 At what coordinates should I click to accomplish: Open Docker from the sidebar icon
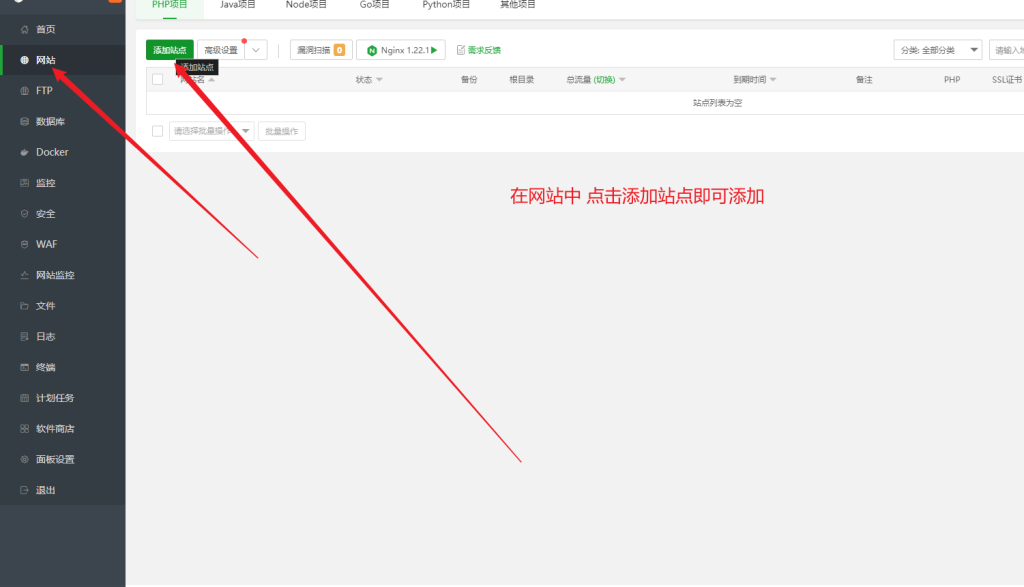pyautogui.click(x=25, y=153)
